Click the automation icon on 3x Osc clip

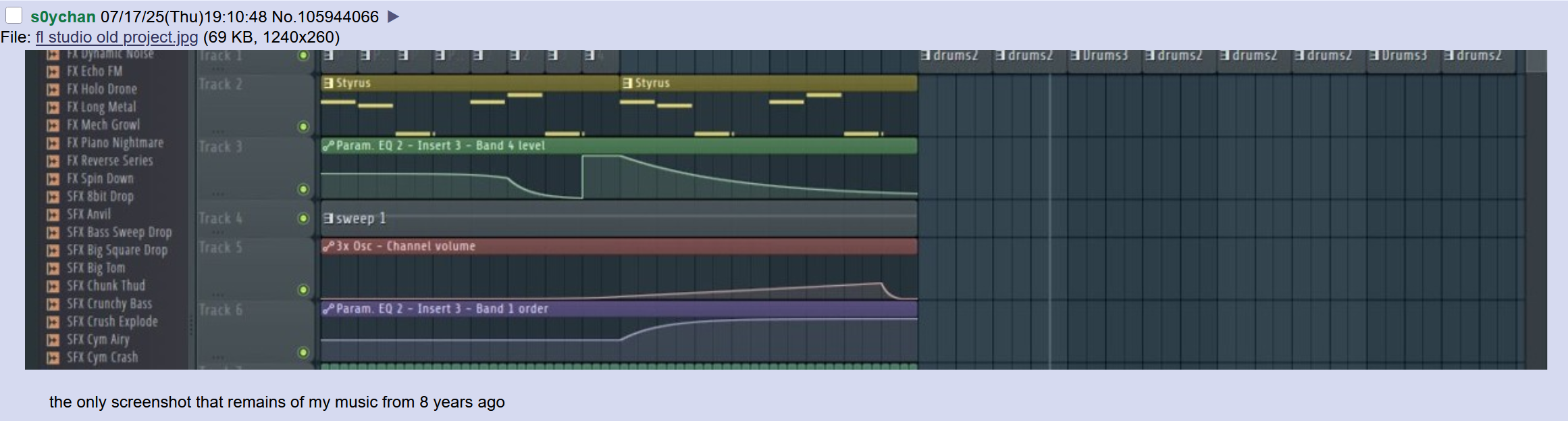click(x=328, y=246)
